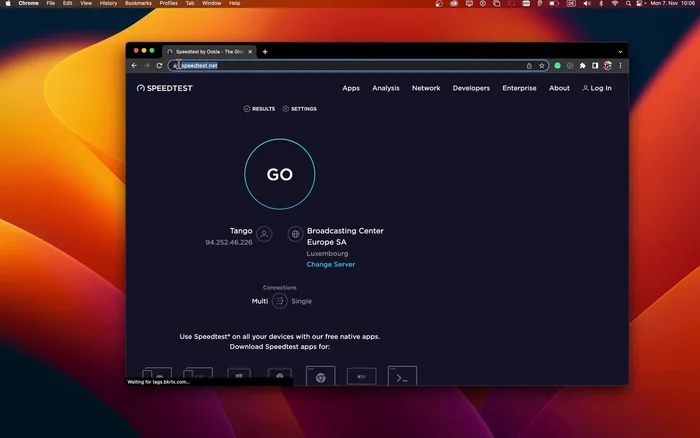This screenshot has height=438, width=700.
Task: Close the Speedtest by Ookla tab
Action: 250,52
